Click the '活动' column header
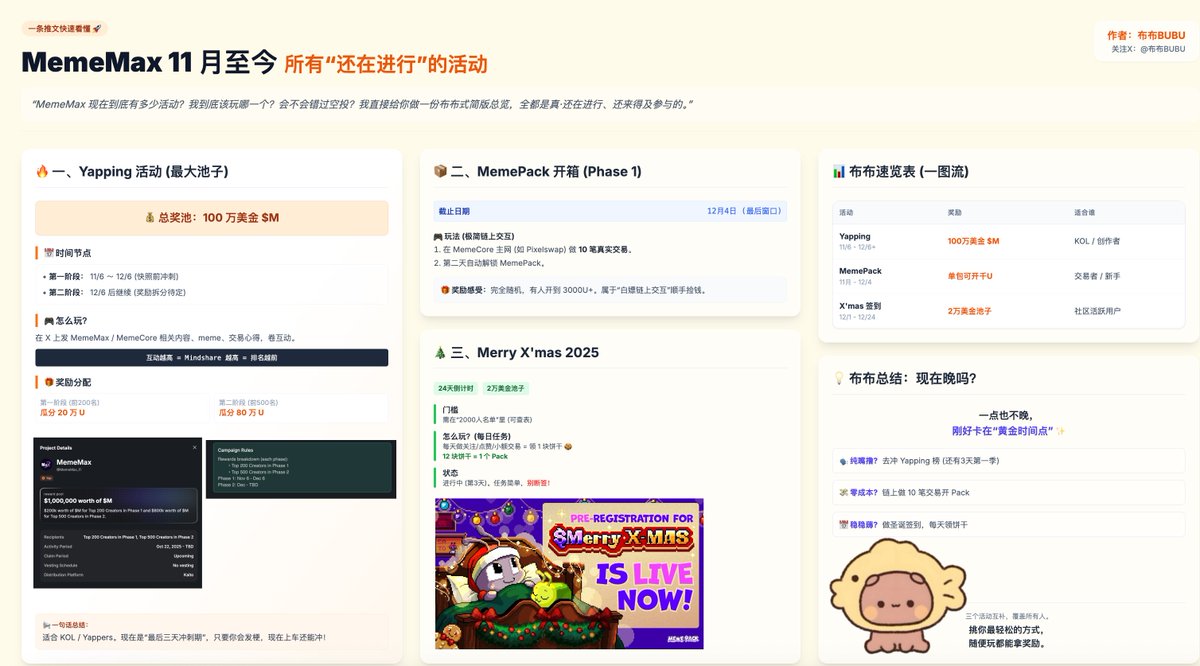Image resolution: width=1200 pixels, height=666 pixels. tap(846, 213)
